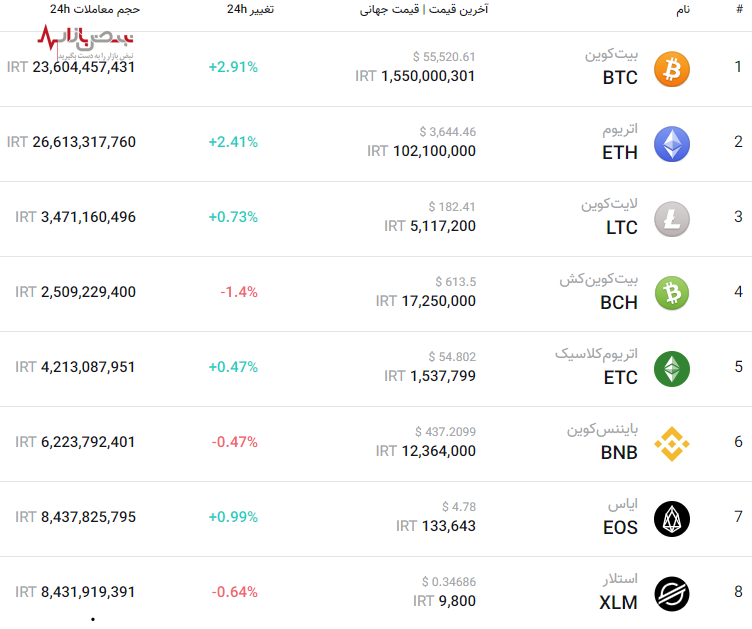752x629 pixels.
Task: Click the blue Ethereum ETH coin icon
Action: coord(672,144)
